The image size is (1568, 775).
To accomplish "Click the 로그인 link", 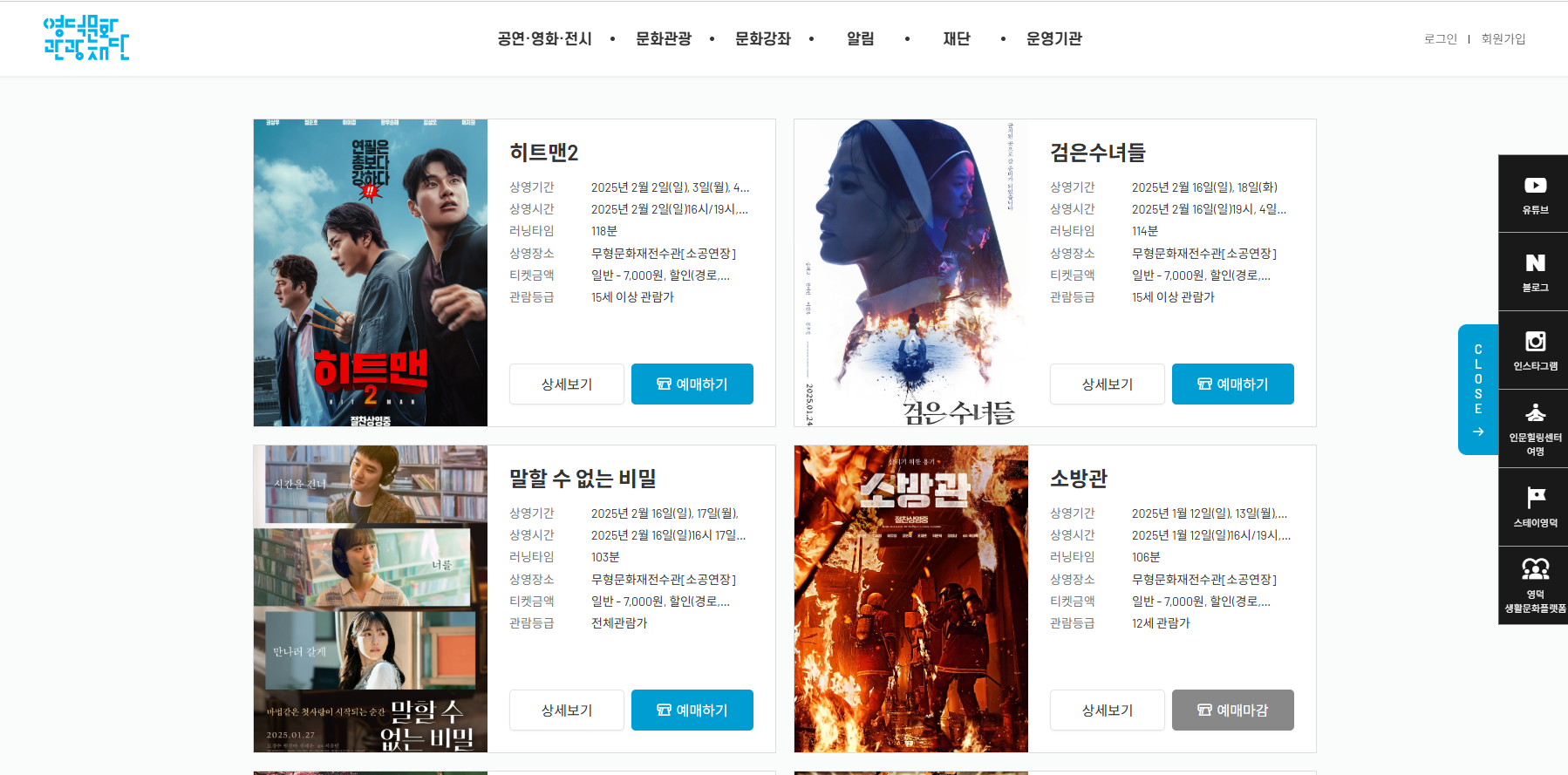I will coord(1440,39).
